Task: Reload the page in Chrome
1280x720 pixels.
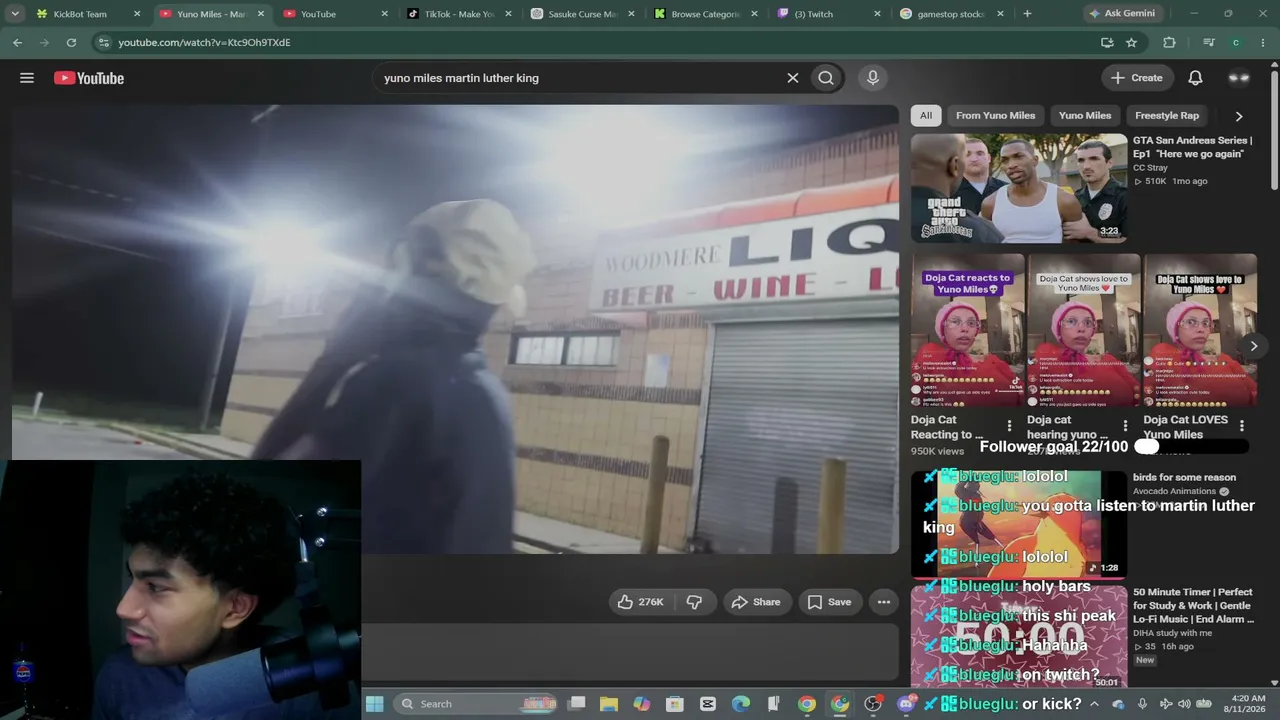Action: coord(71,43)
